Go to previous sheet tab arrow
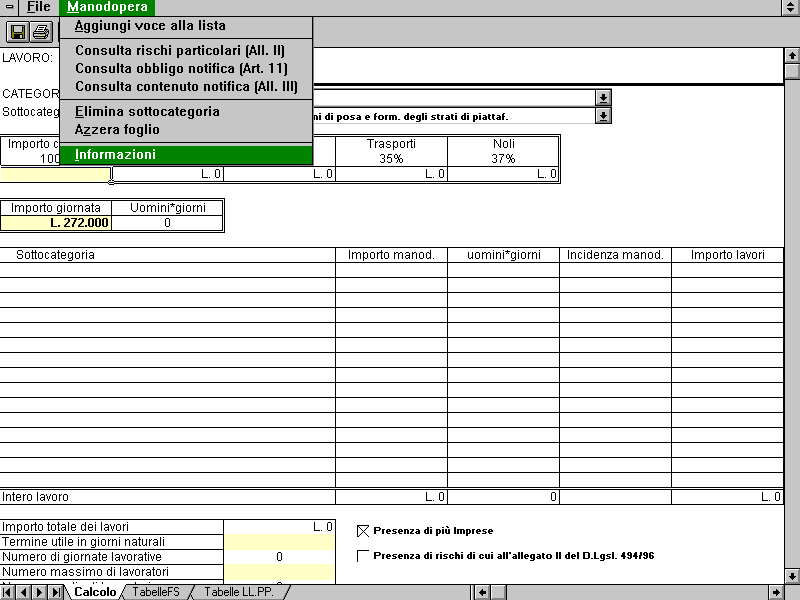The image size is (800, 600). pos(23,592)
